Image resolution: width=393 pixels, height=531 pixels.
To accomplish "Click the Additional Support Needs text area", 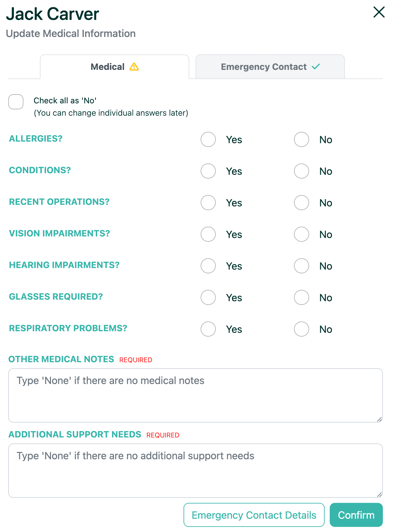I will (195, 470).
